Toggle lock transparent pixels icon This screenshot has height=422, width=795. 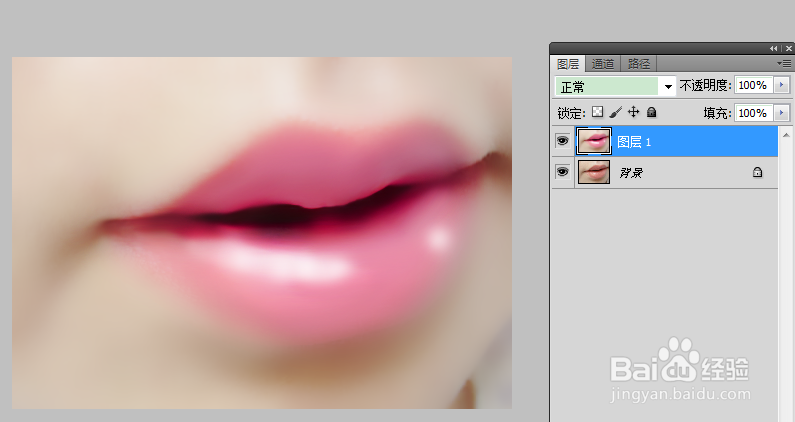(x=598, y=112)
